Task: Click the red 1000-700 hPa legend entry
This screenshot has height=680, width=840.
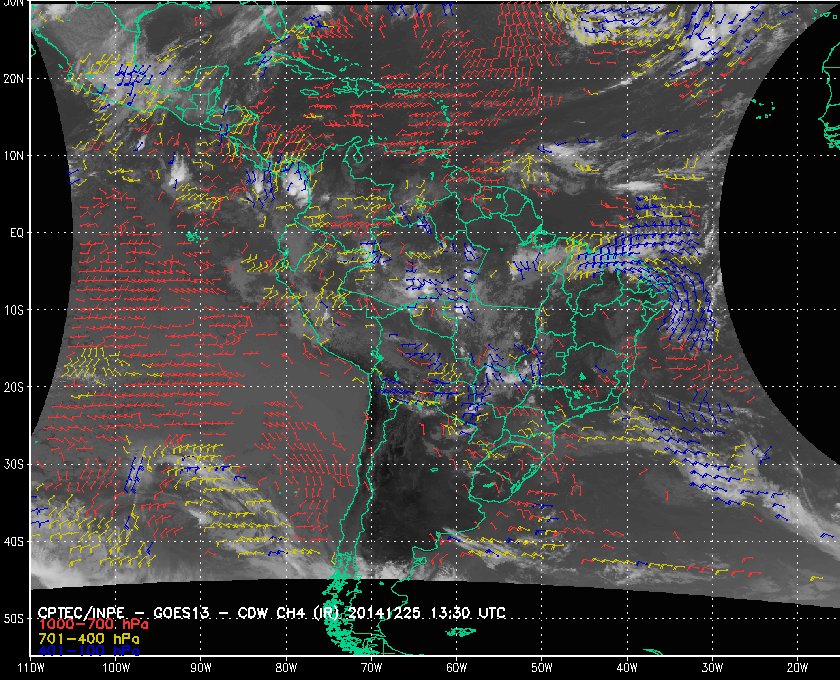Action: pos(94,625)
